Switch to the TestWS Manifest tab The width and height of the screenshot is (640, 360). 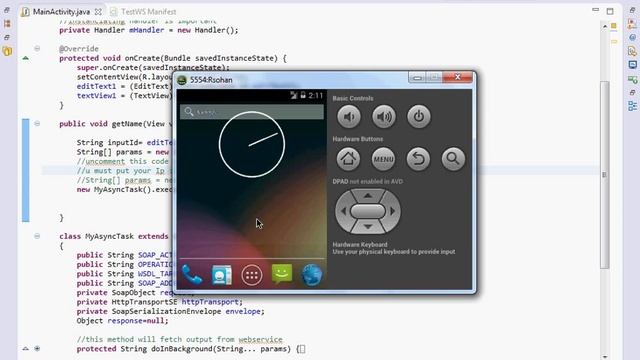[144, 12]
